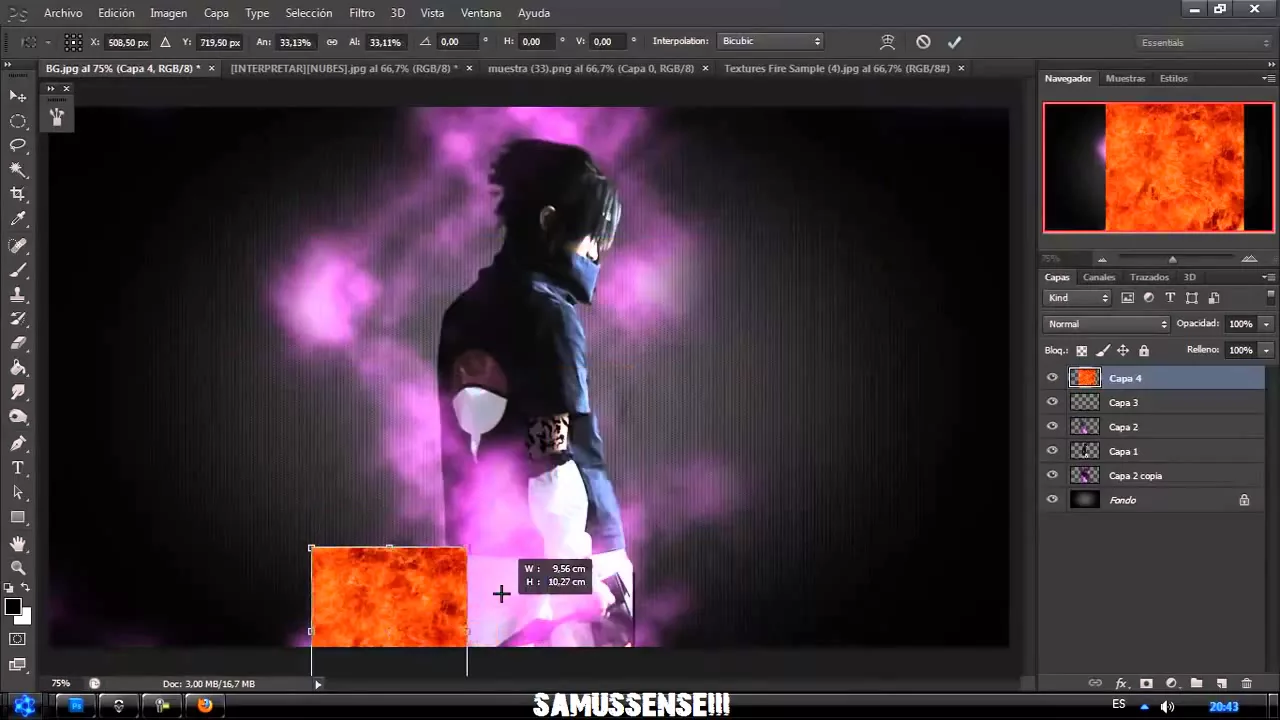Open the Filtro menu
1280x720 pixels.
pos(362,13)
